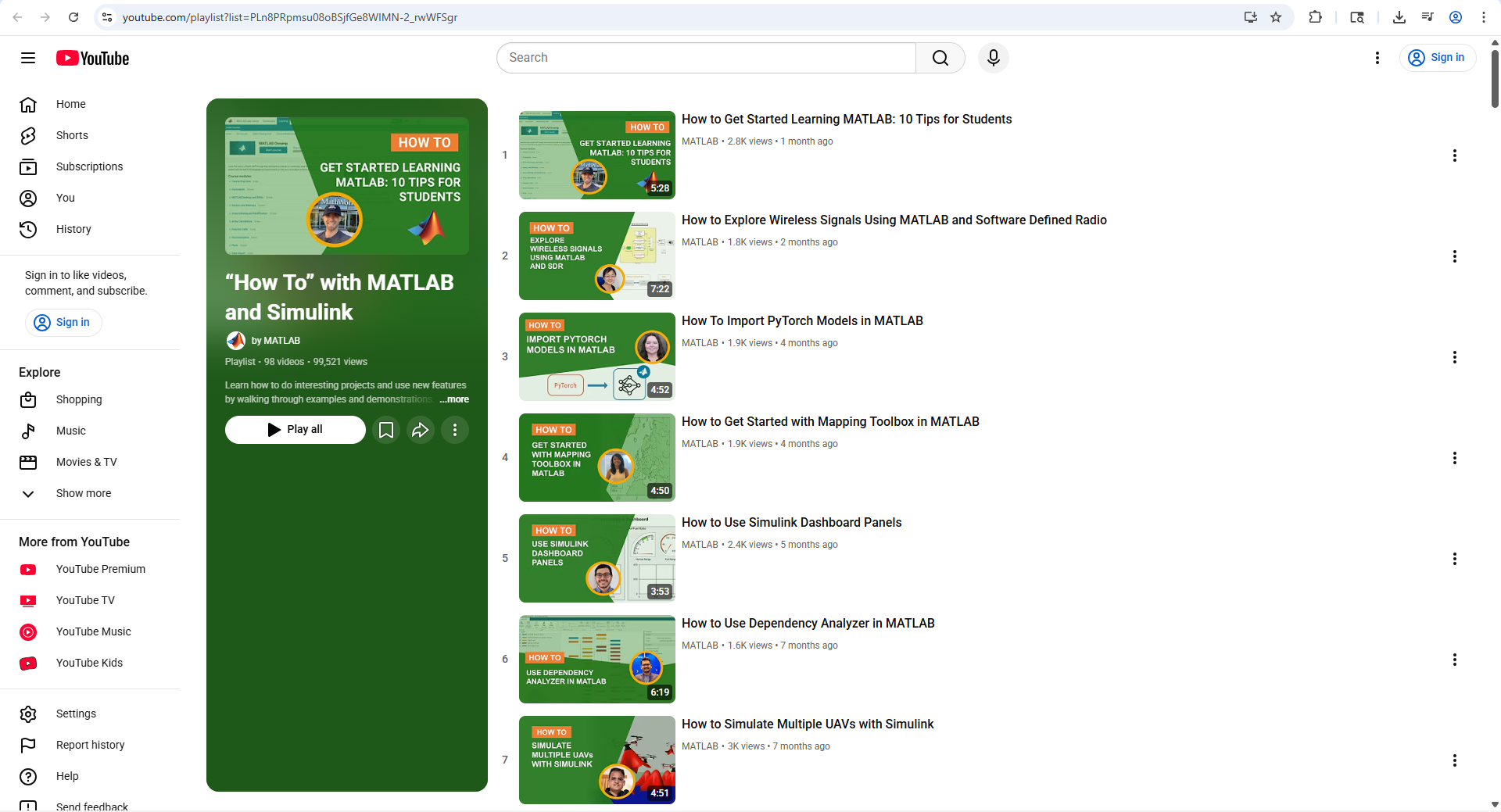Open playlist more actions menu

[455, 429]
